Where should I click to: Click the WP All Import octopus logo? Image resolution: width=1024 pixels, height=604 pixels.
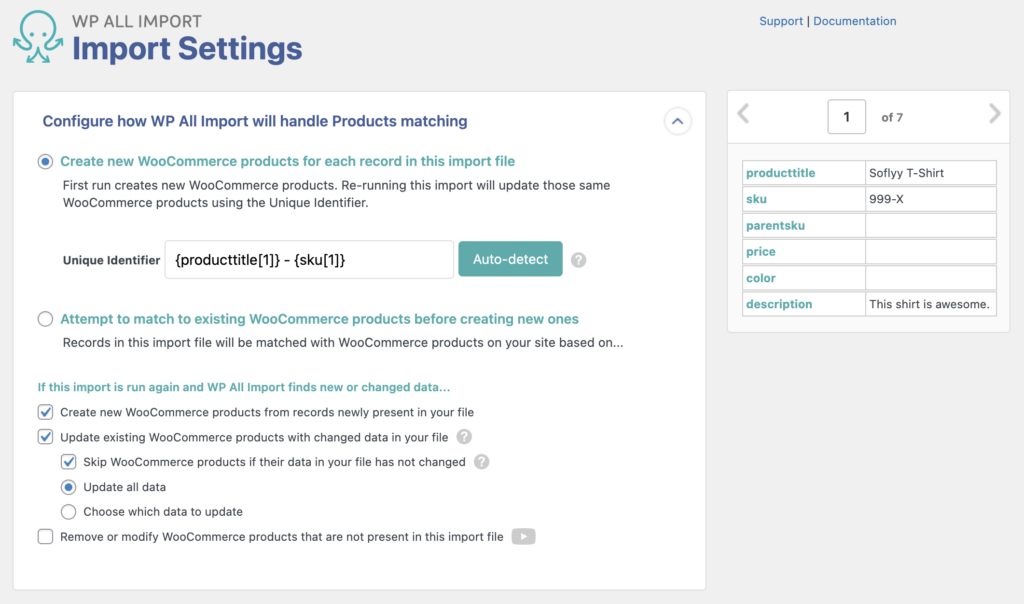[38, 37]
